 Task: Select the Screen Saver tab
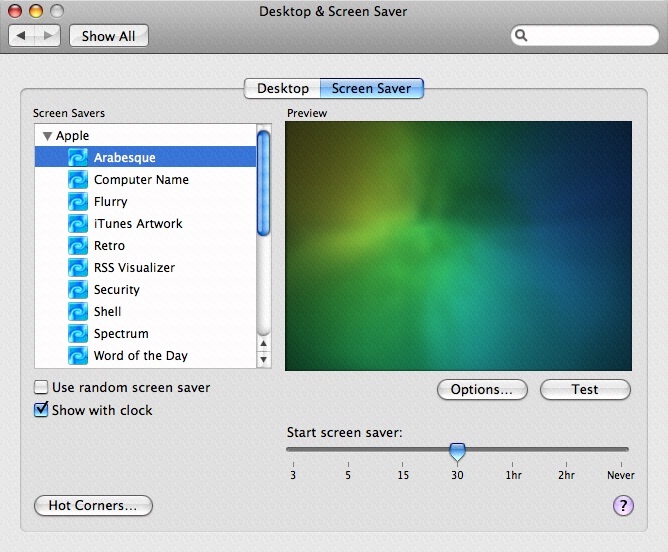371,88
